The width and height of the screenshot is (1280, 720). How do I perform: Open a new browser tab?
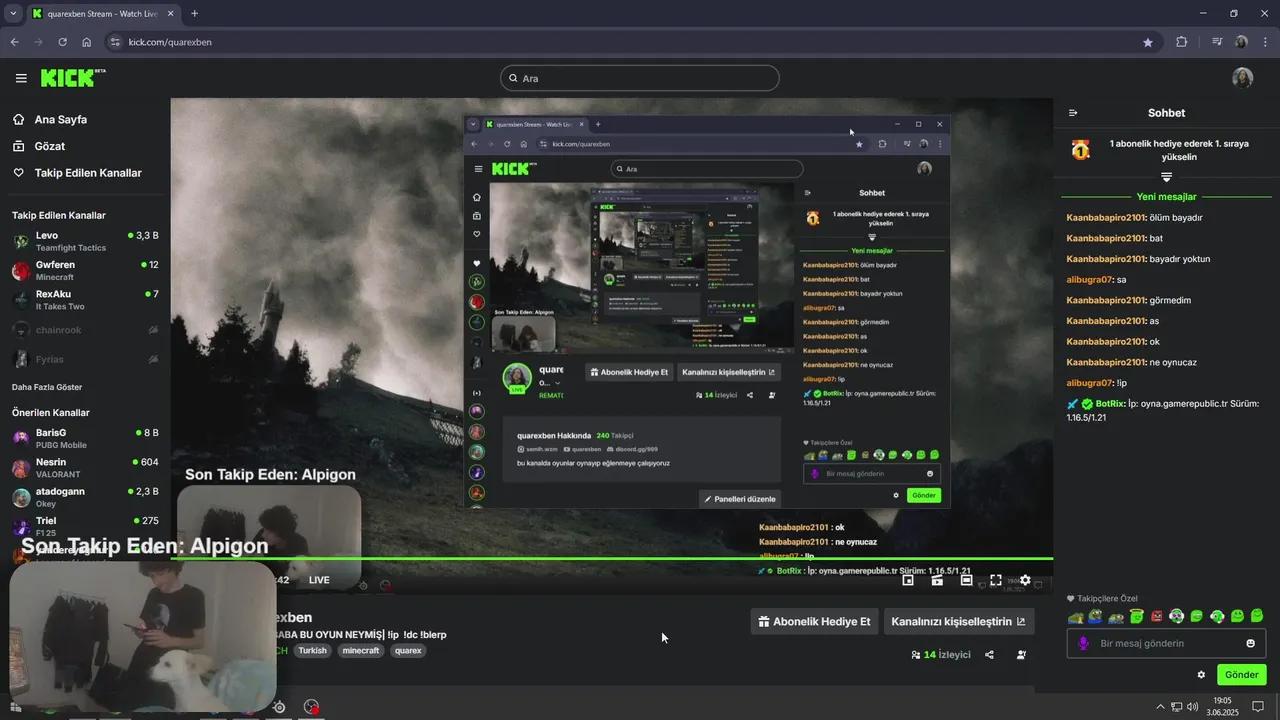(194, 14)
